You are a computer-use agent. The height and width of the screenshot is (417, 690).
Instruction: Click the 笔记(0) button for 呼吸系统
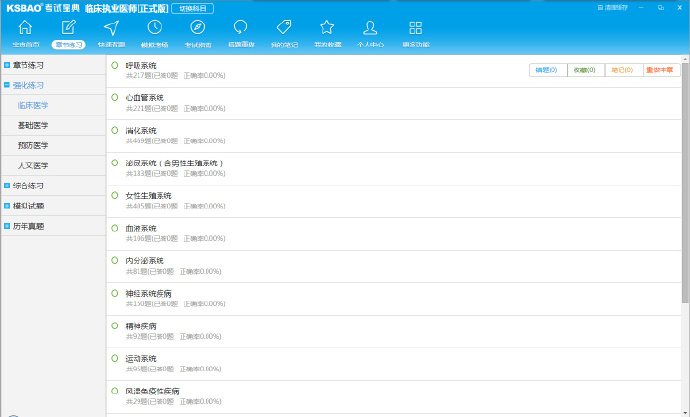(624, 70)
